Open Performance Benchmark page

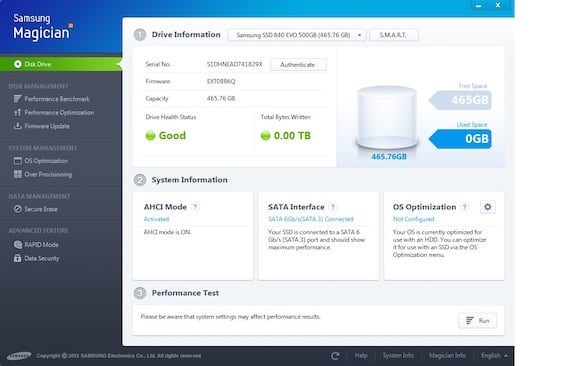(x=57, y=99)
